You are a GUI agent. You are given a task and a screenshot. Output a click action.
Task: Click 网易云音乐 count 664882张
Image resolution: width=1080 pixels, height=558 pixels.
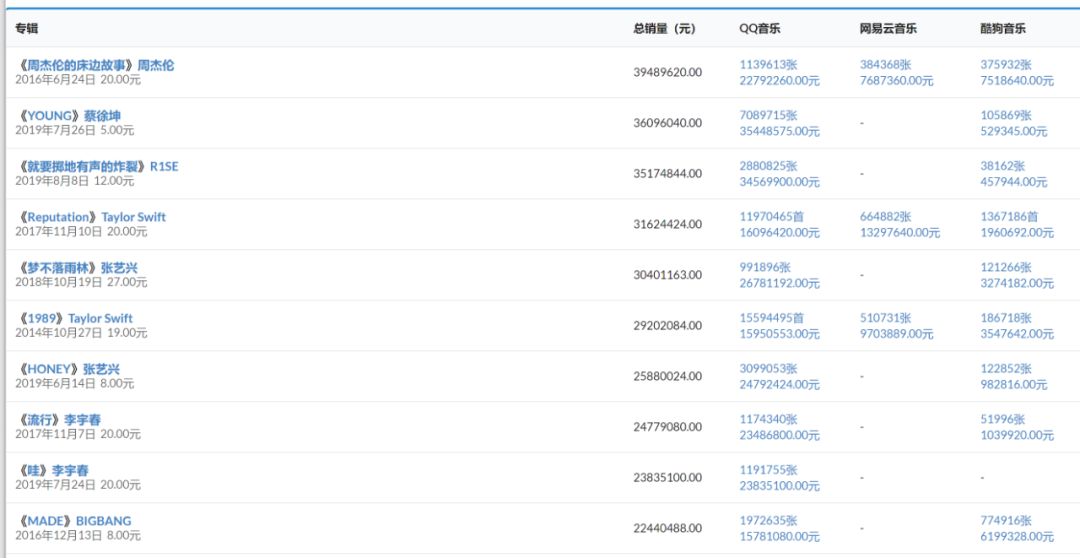[x=886, y=216]
